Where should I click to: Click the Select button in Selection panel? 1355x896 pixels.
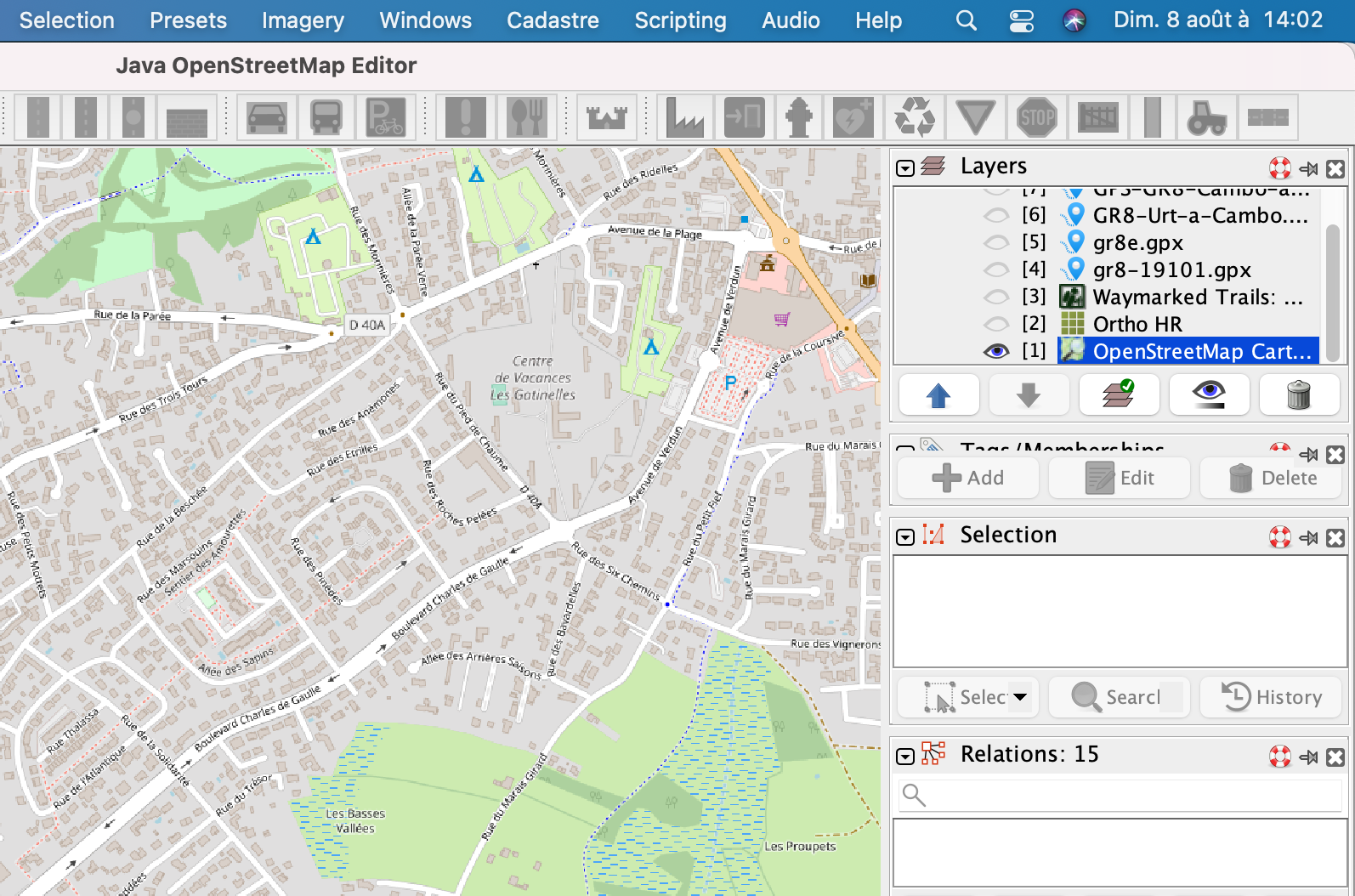[x=966, y=697]
